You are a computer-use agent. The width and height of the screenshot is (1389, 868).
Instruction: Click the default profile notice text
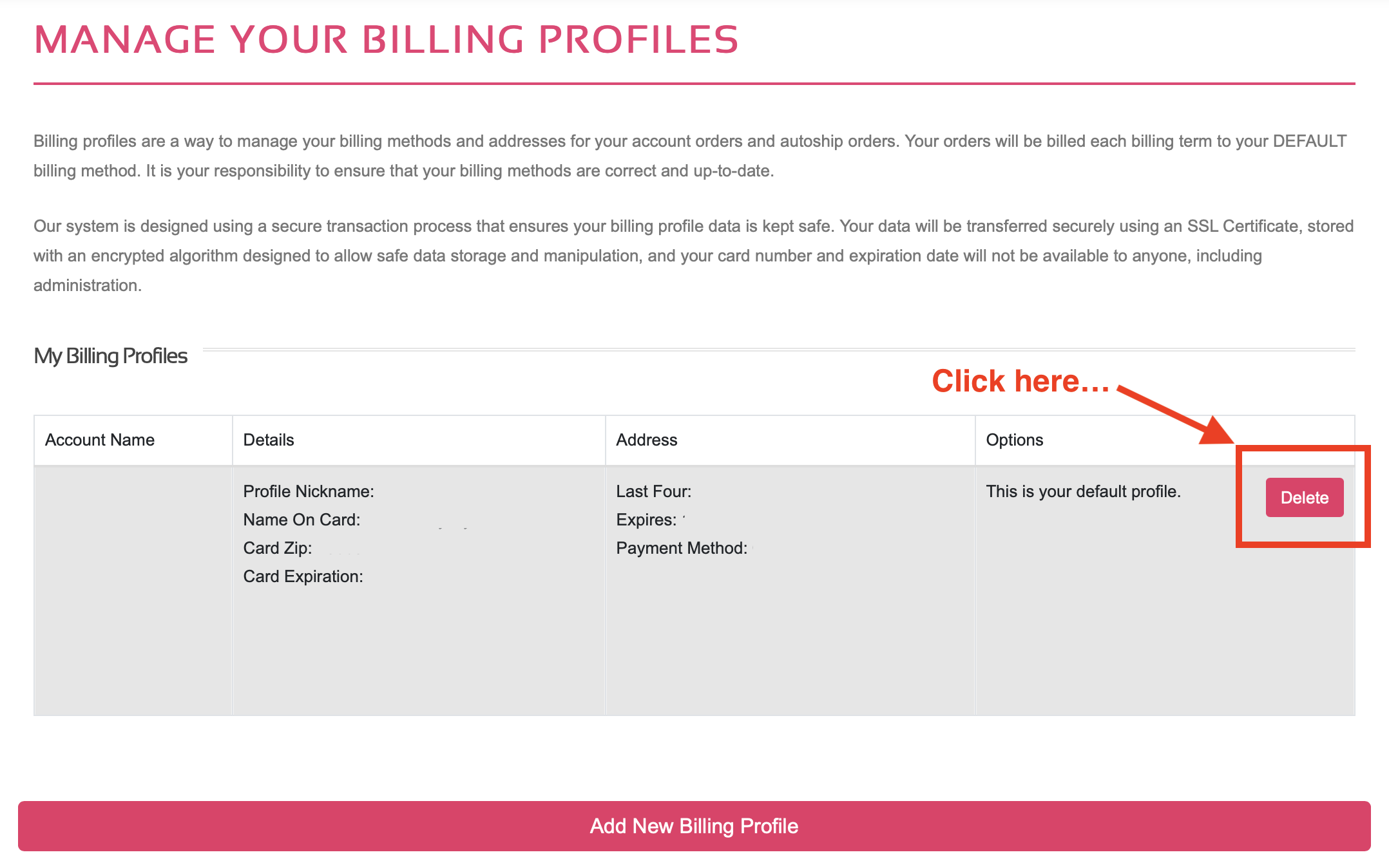(x=1084, y=491)
